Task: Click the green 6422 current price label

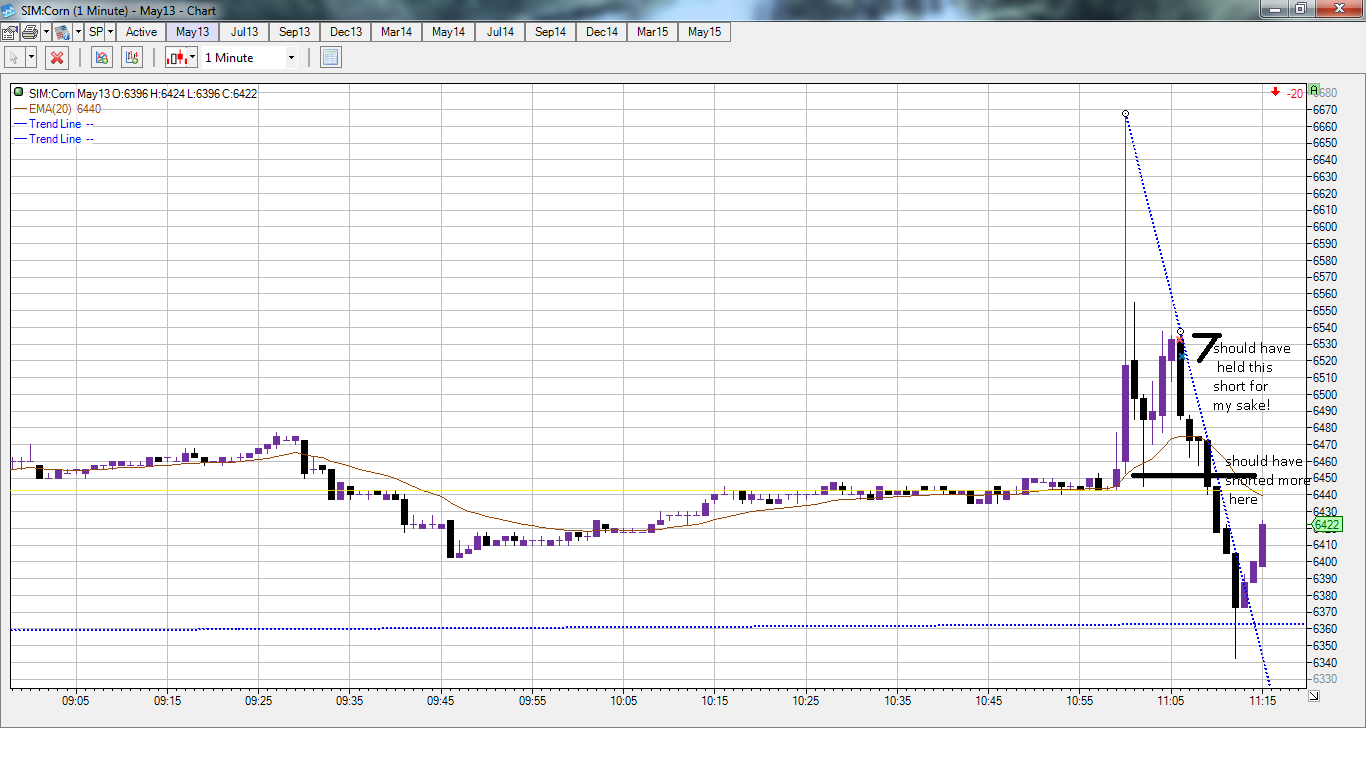Action: [x=1325, y=524]
